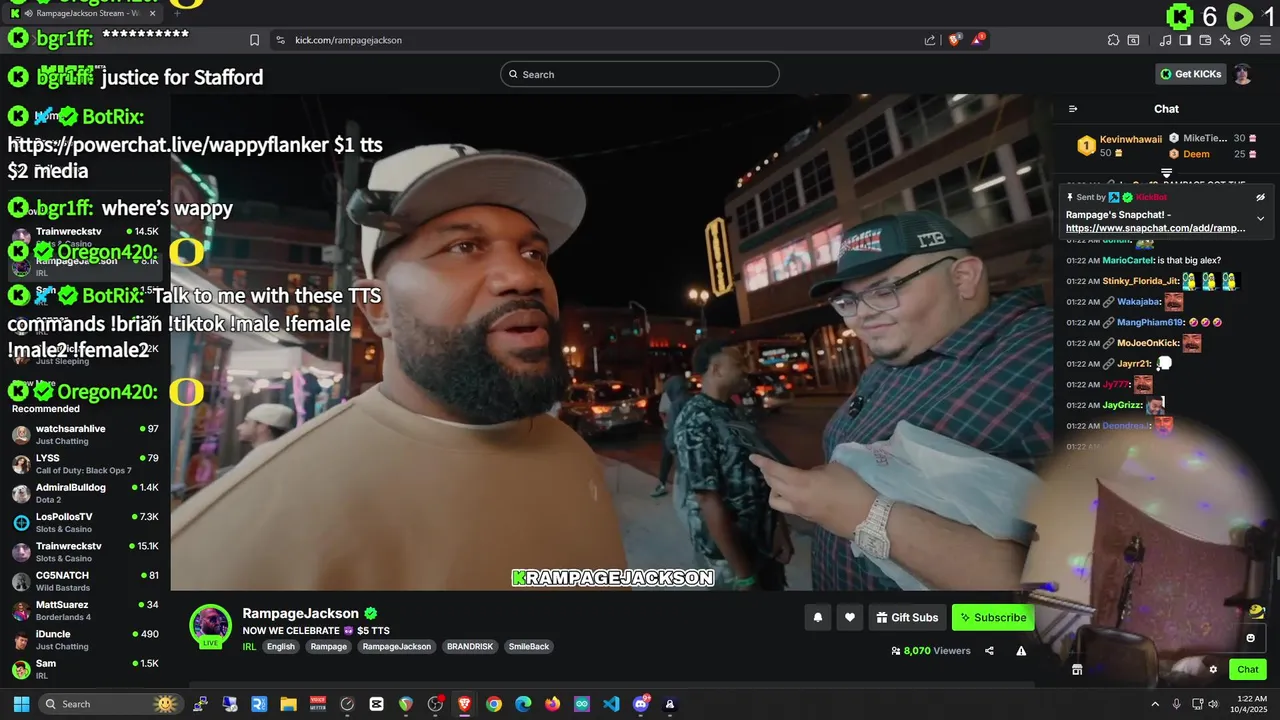Open the browser hamburger menu
The height and width of the screenshot is (720, 1280).
click(1265, 40)
